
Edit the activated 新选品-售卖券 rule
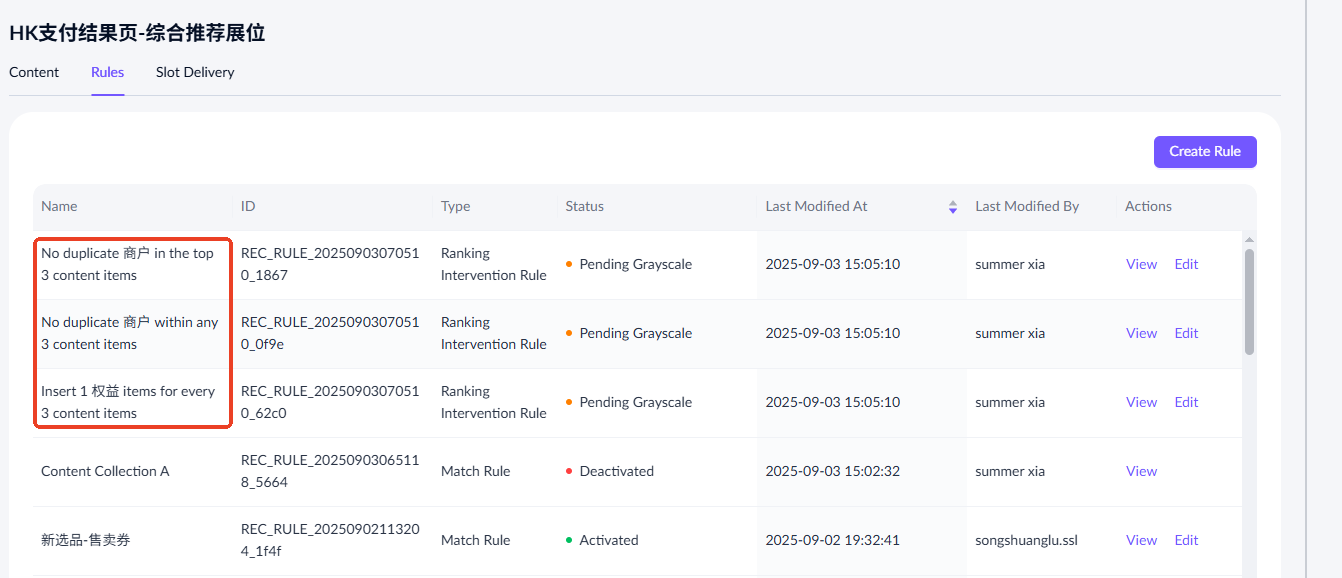[x=1186, y=540]
